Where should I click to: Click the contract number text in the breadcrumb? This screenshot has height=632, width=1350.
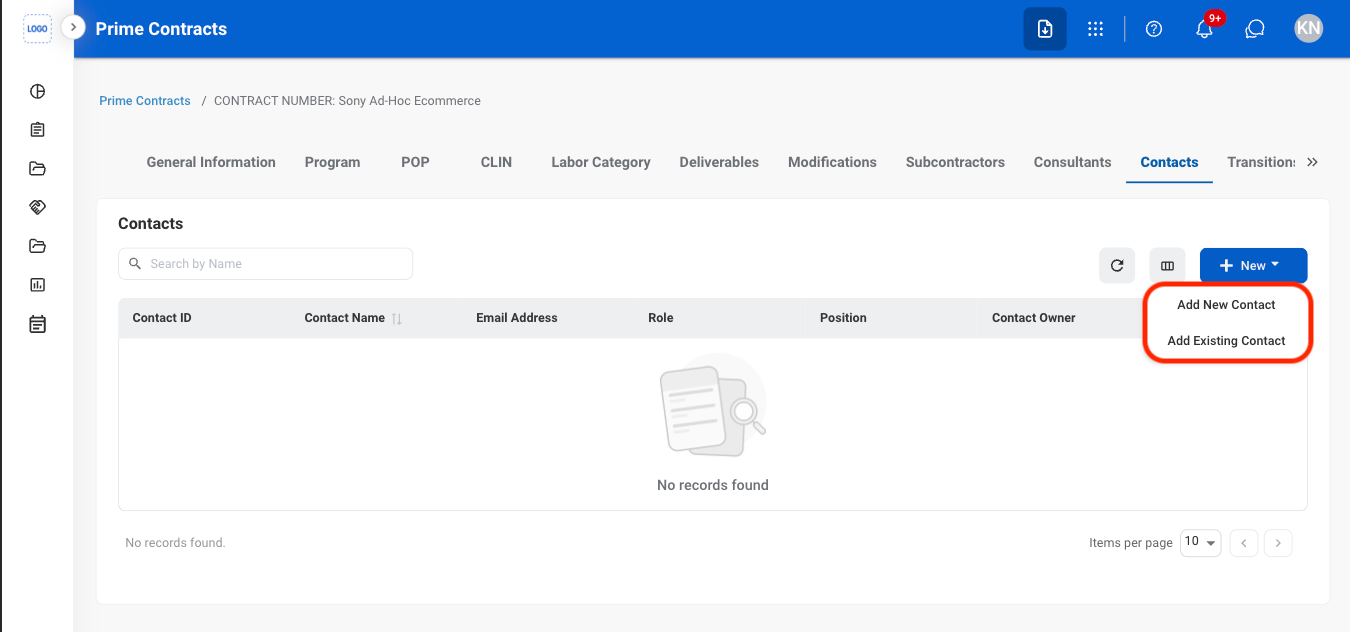coord(347,101)
